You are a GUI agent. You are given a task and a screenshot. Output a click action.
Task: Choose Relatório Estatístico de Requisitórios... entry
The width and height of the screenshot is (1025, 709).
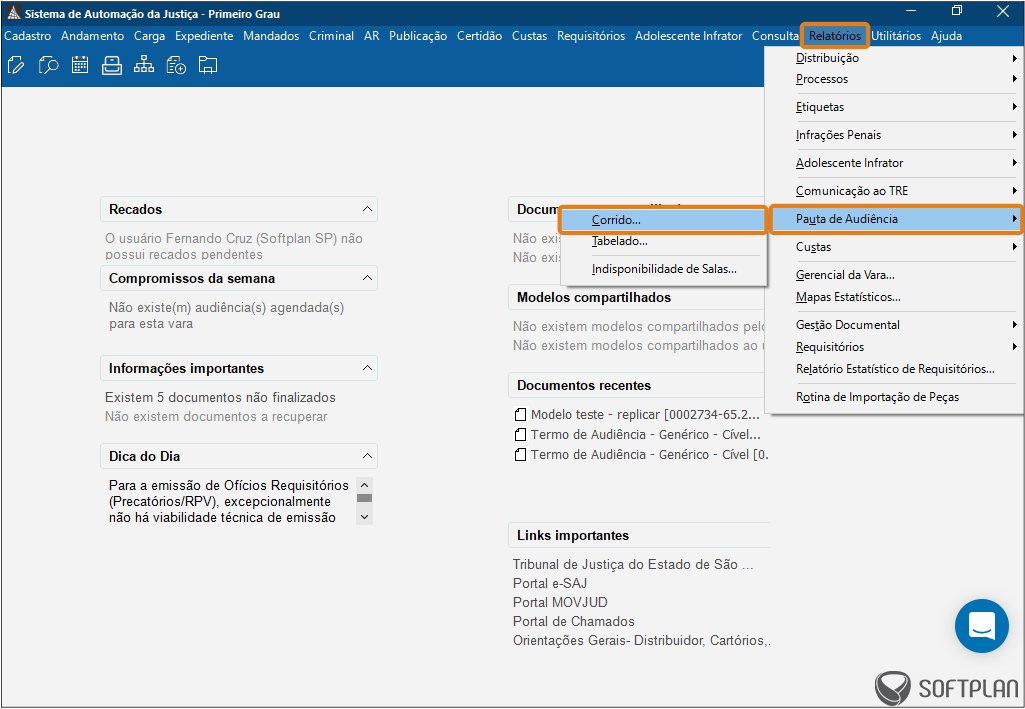pyautogui.click(x=894, y=369)
